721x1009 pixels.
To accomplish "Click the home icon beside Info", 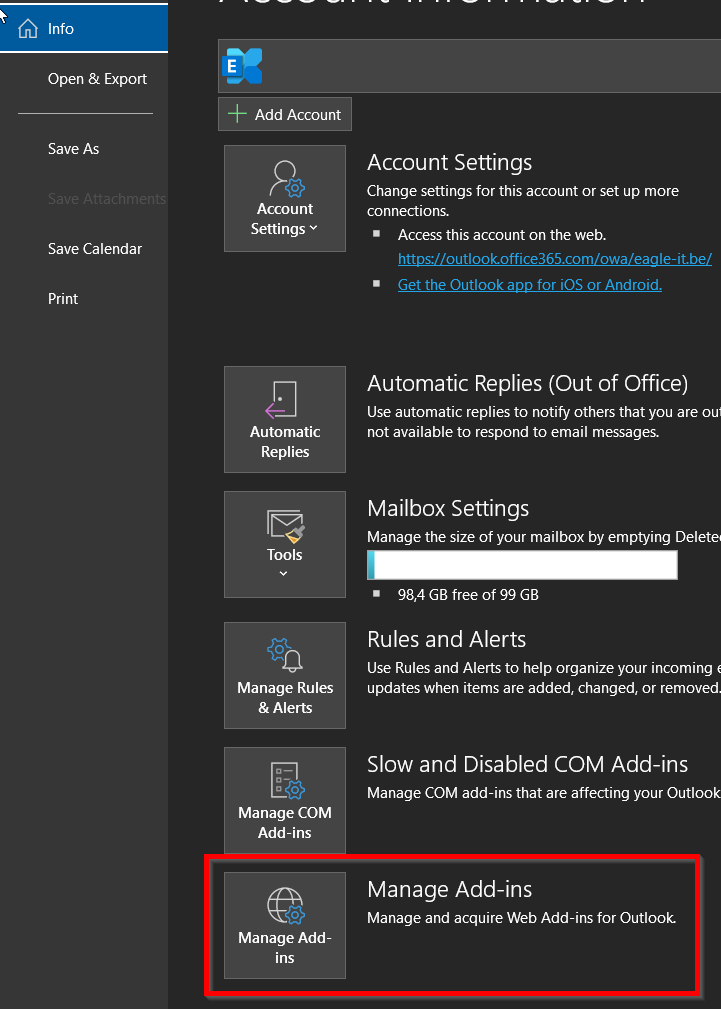I will (x=28, y=28).
